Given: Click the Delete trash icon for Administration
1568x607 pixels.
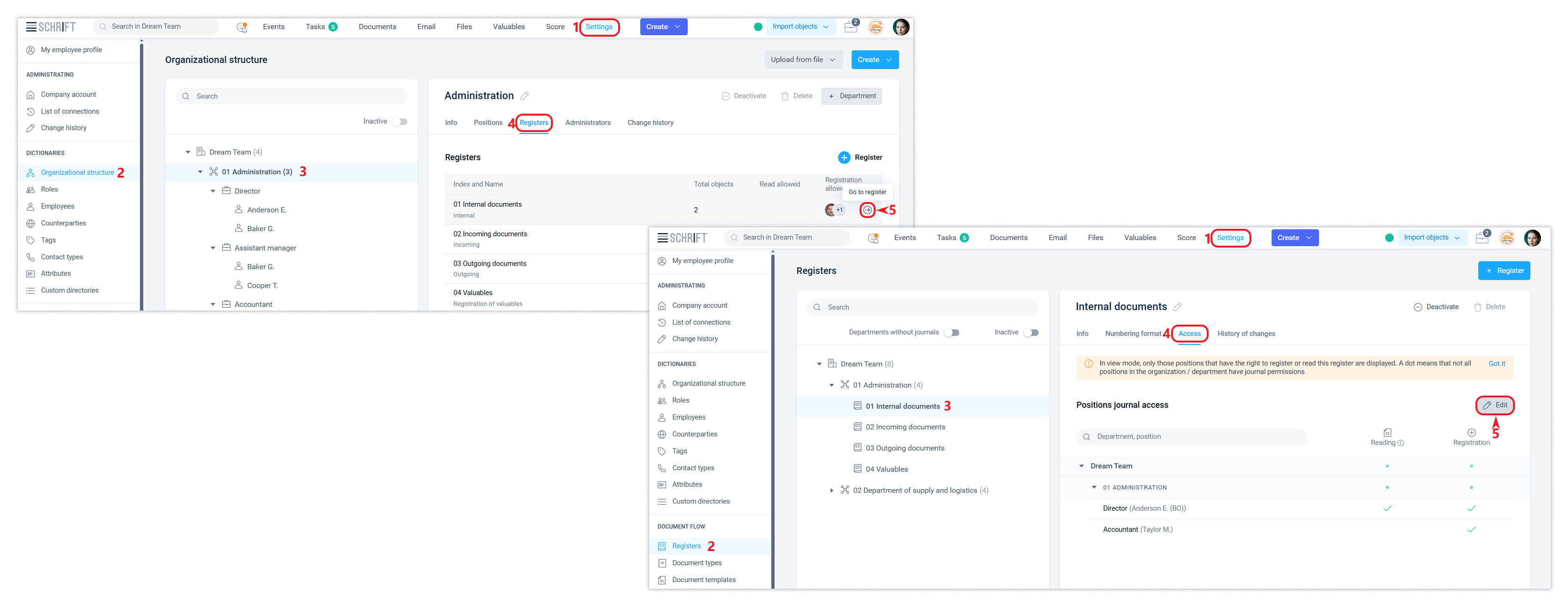Looking at the screenshot, I should coord(785,96).
